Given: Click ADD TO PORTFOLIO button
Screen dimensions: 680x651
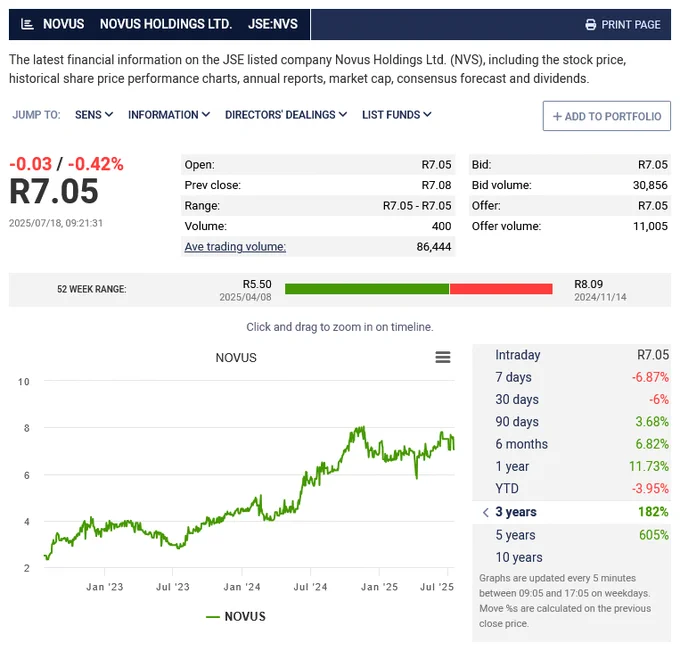Looking at the screenshot, I should (607, 116).
